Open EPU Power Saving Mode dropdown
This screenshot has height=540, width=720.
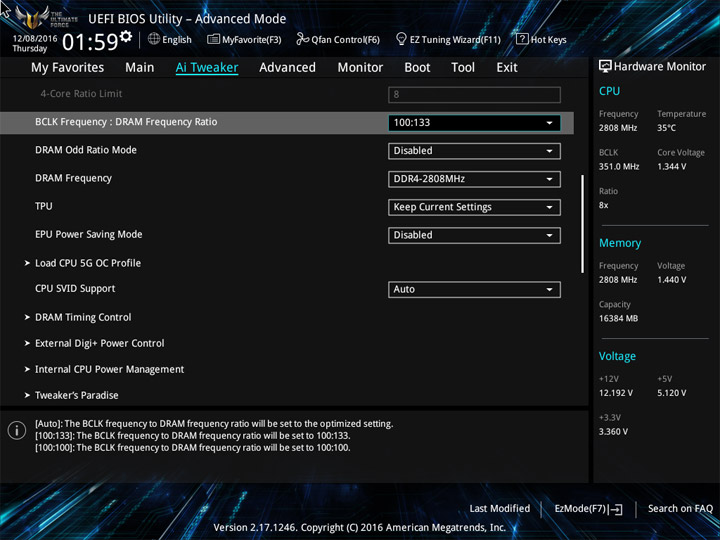click(x=474, y=235)
